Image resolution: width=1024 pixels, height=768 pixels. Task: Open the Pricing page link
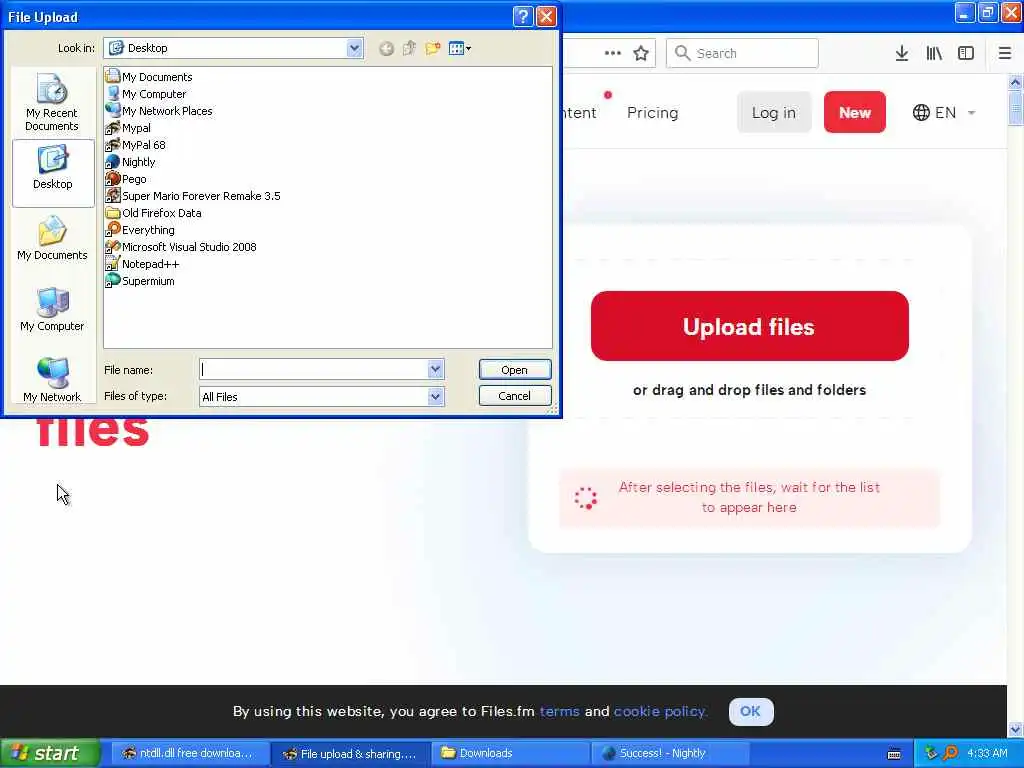pos(652,112)
